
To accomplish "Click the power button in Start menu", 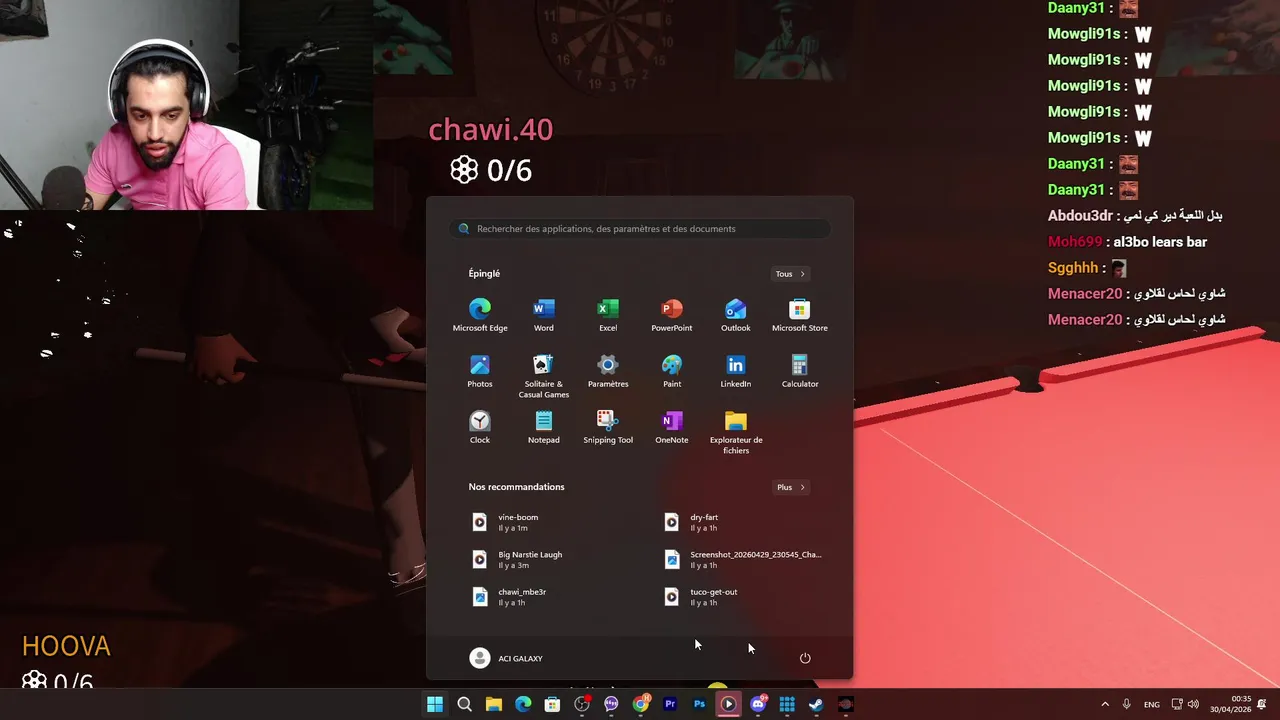I will pyautogui.click(x=805, y=658).
